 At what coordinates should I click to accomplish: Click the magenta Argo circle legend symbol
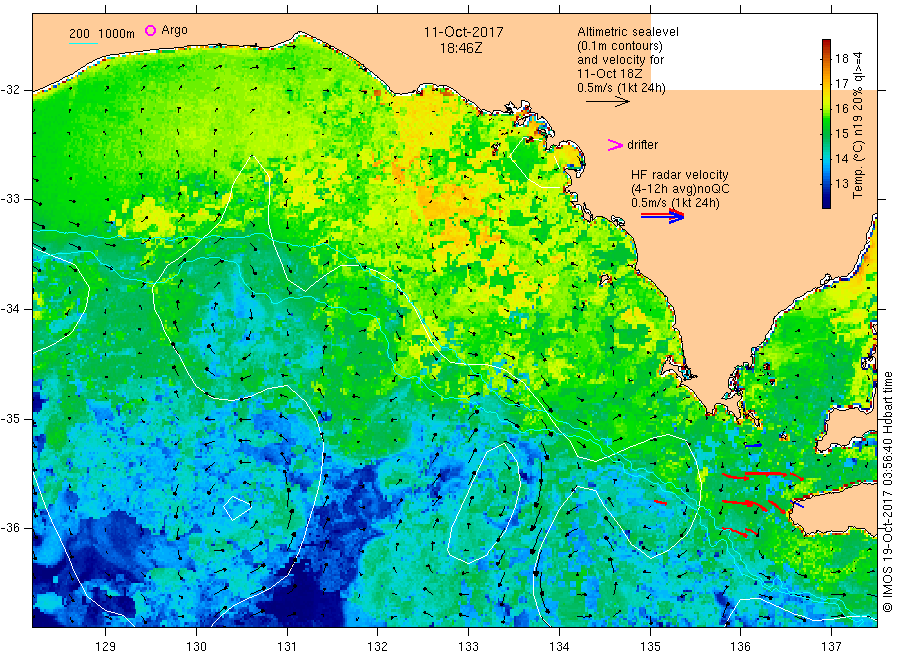tap(150, 30)
